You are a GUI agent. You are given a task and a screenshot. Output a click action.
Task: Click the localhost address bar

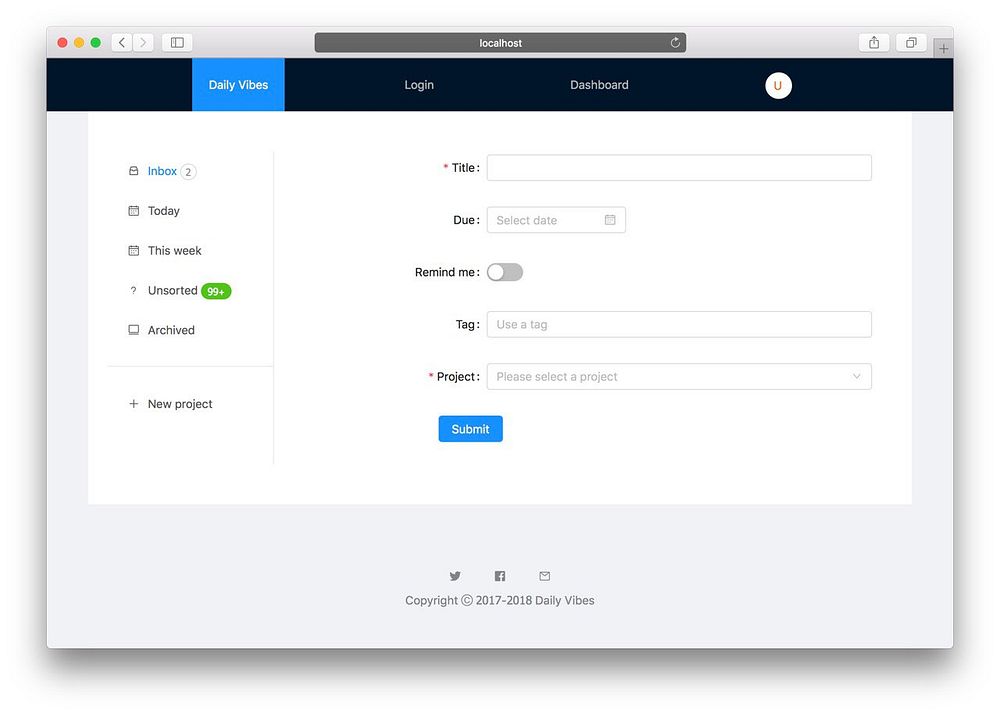tap(500, 43)
